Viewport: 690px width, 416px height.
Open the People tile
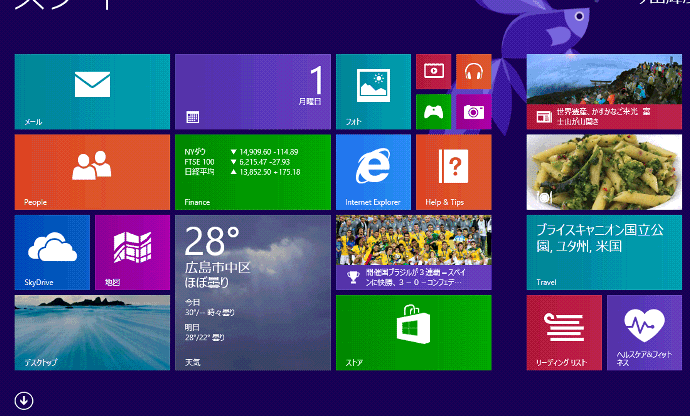(x=92, y=172)
